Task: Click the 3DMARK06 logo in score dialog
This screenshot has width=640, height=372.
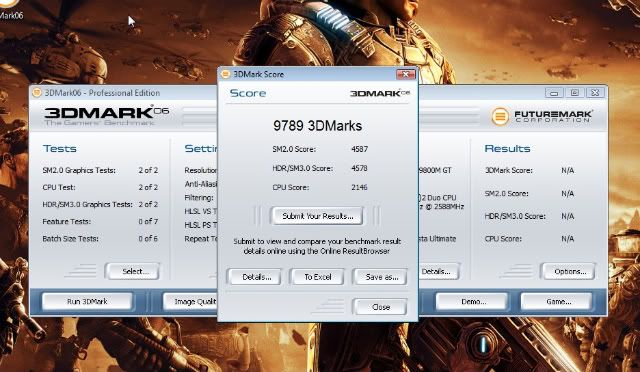Action: pyautogui.click(x=380, y=93)
